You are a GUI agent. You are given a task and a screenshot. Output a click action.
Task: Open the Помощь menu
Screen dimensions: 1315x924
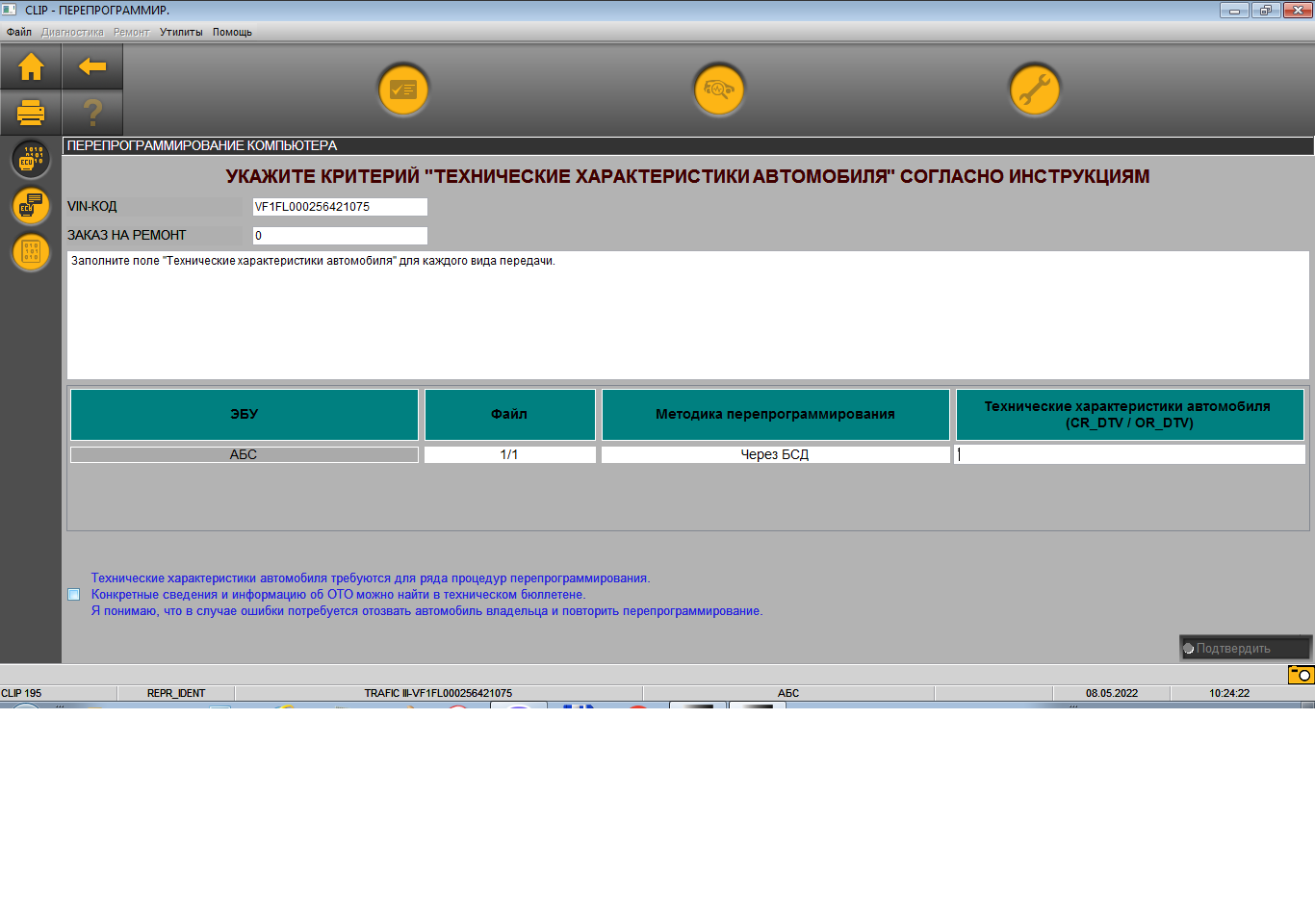point(232,32)
